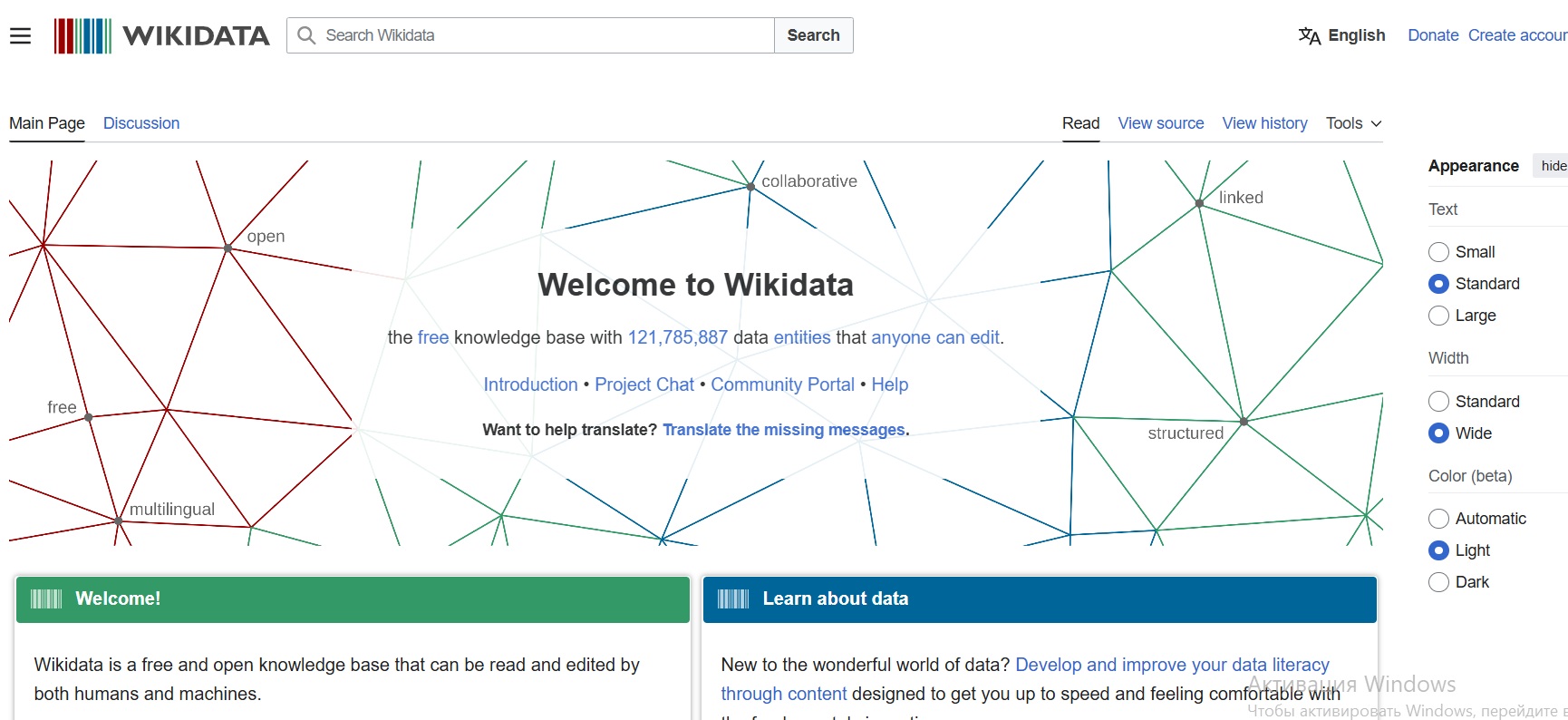
Task: Click the language translate icon
Action: 1309,35
